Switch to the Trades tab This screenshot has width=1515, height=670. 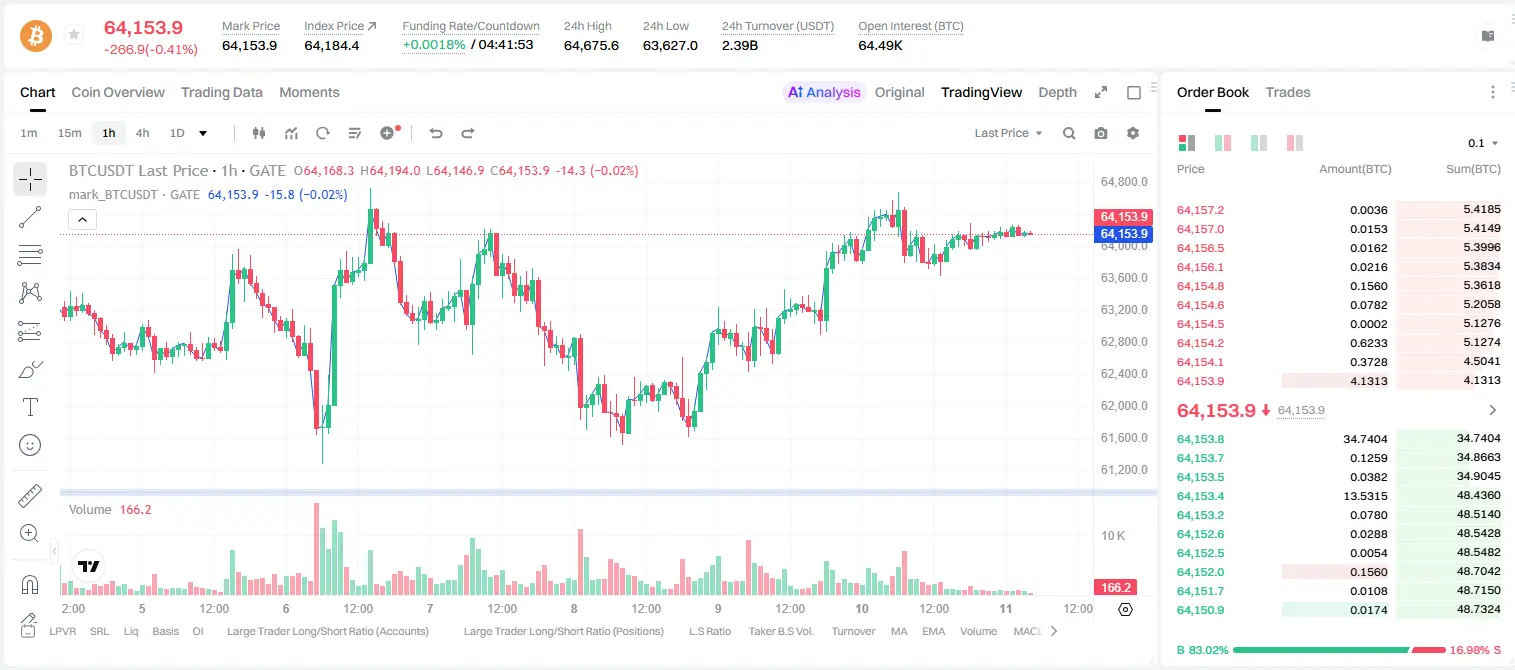[1288, 92]
